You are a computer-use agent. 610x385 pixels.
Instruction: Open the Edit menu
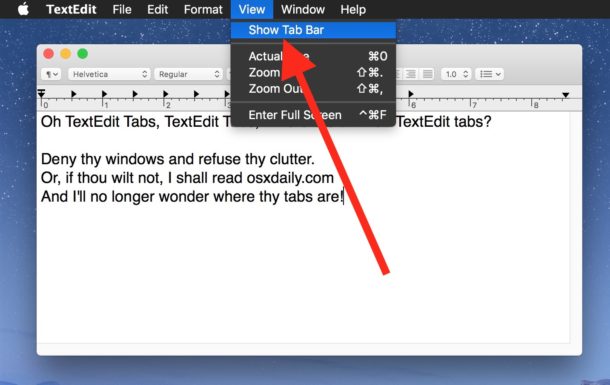click(158, 9)
